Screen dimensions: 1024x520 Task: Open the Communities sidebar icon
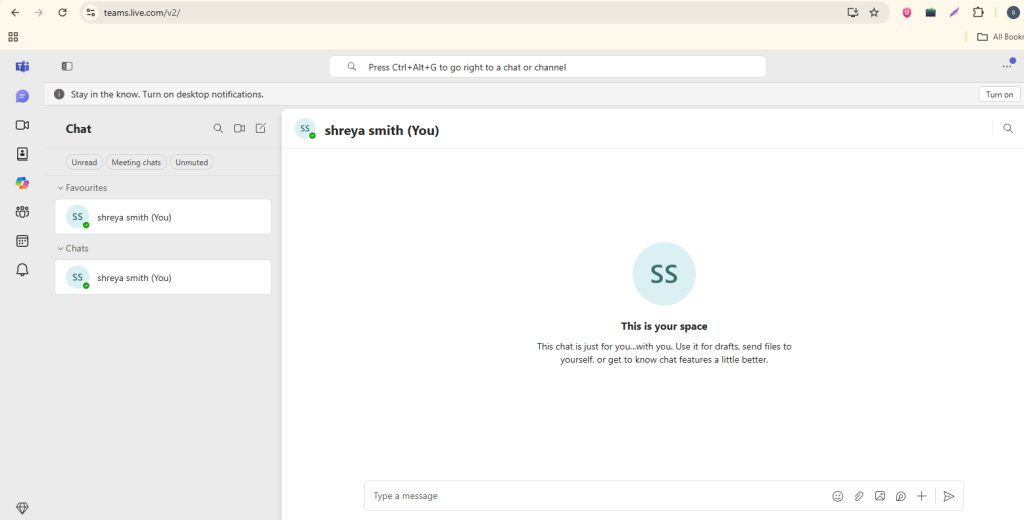point(22,212)
